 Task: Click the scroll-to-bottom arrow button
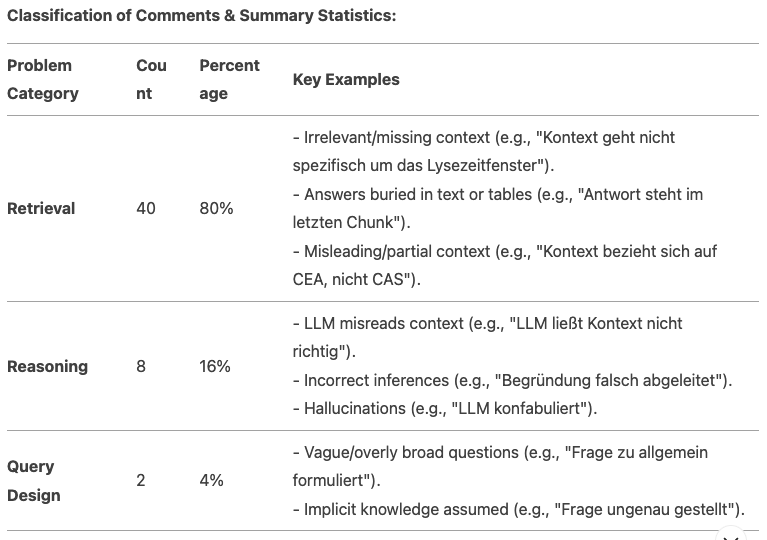(x=731, y=535)
